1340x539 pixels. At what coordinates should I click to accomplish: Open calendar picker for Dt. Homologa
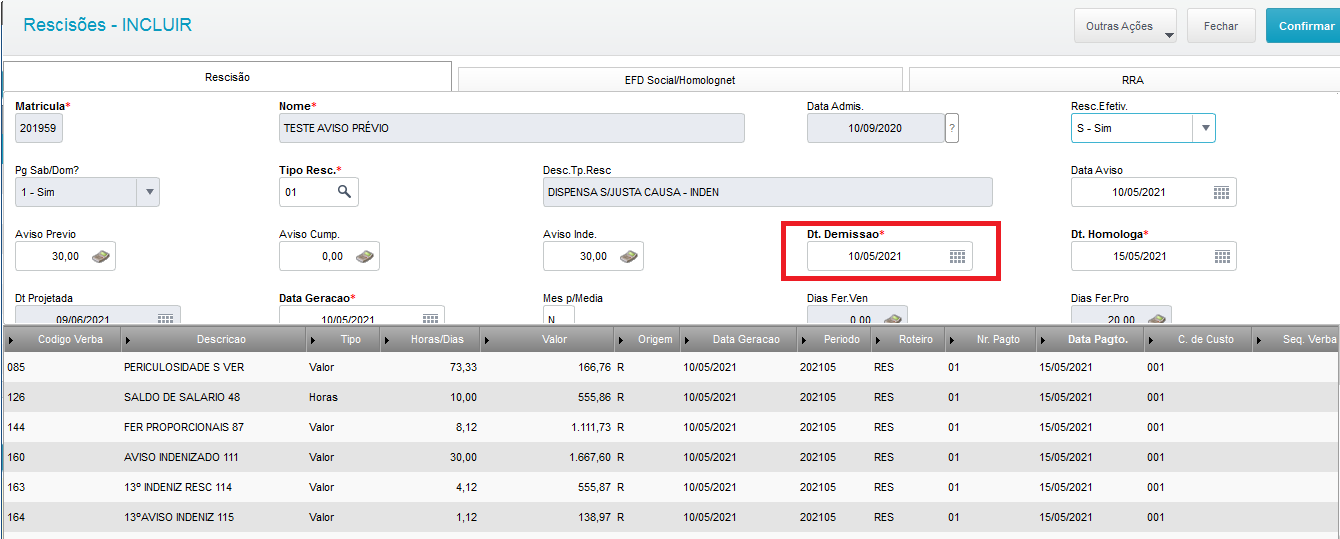(1221, 256)
